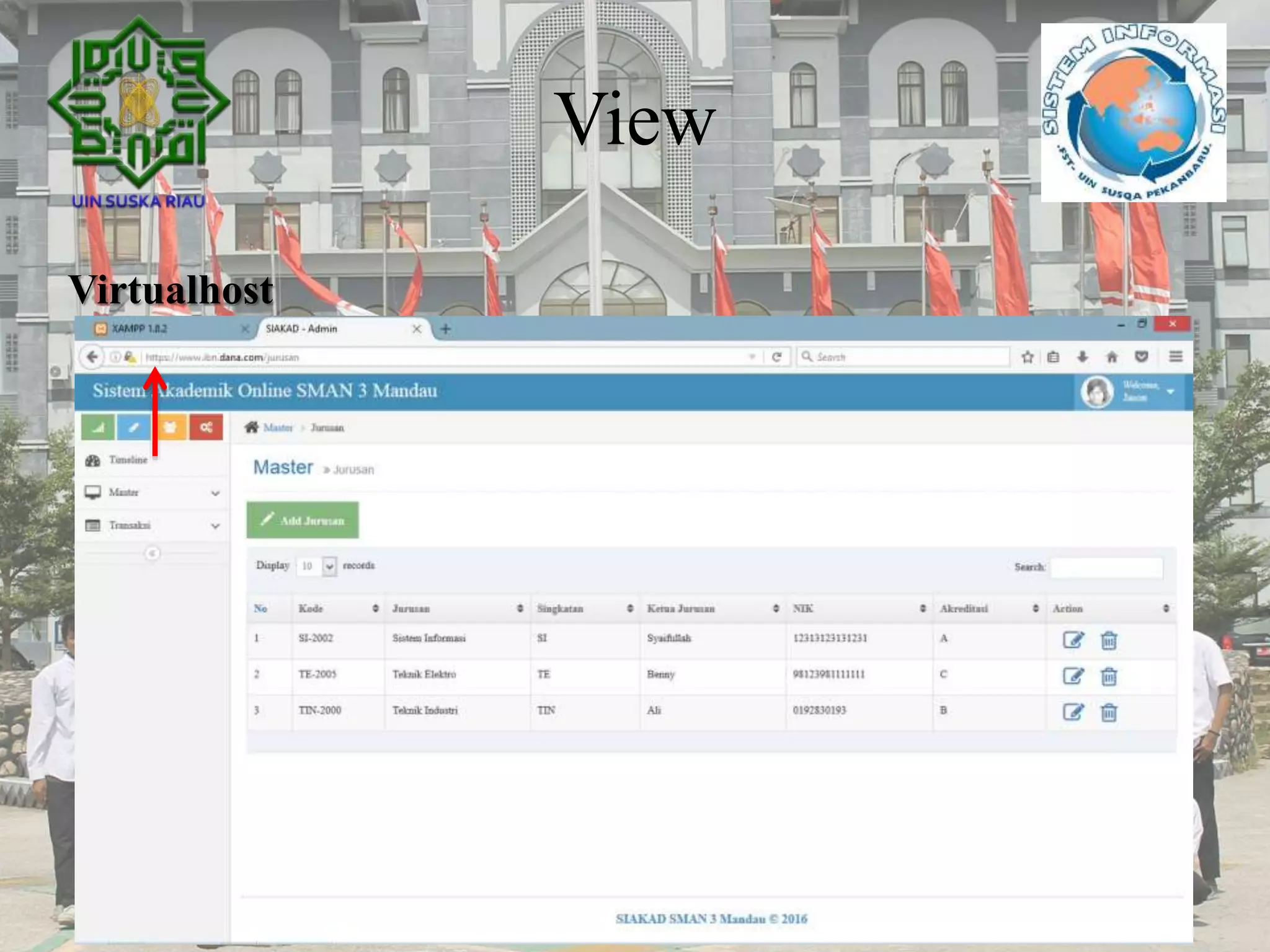
Task: Open a new tab with plus icon
Action: click(x=445, y=329)
